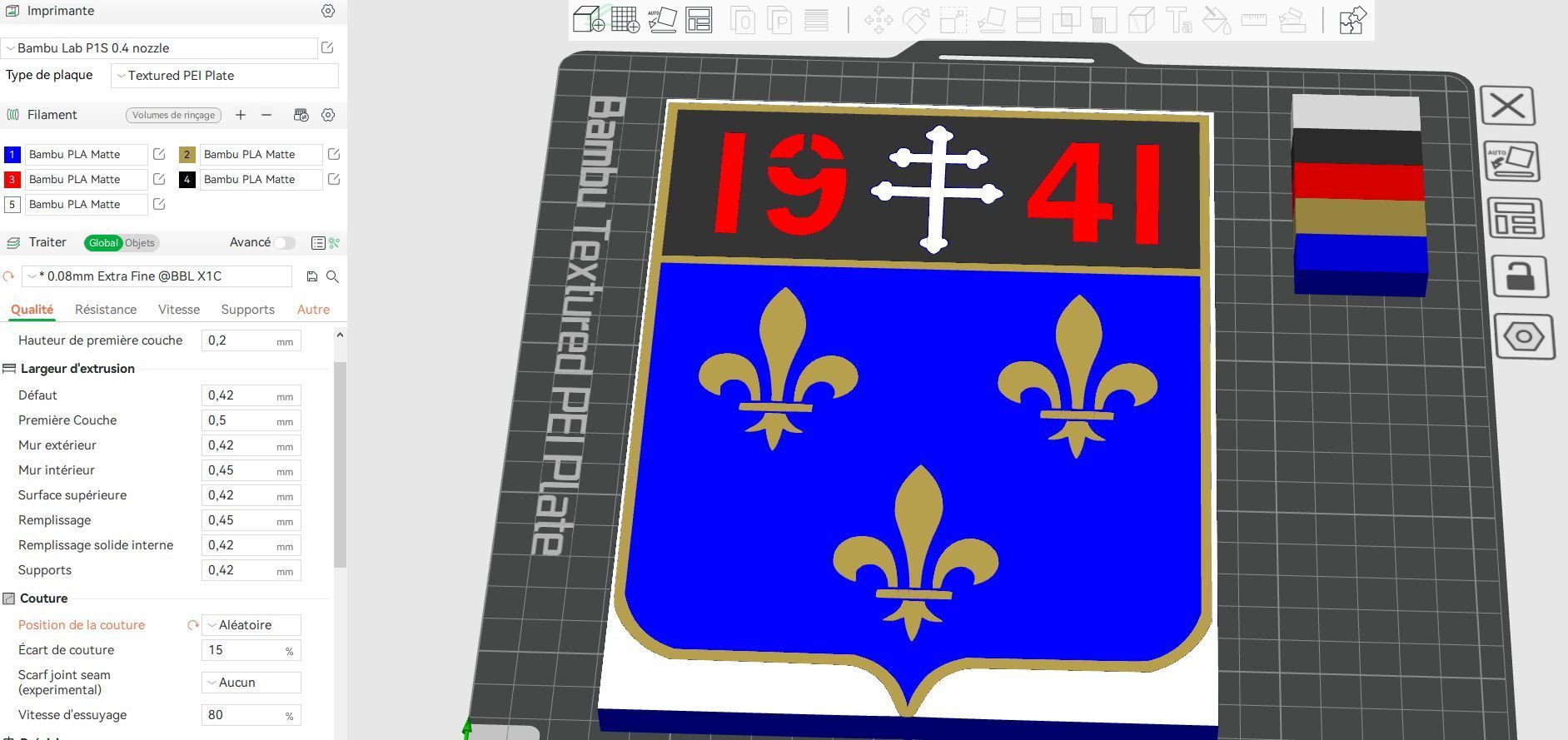Click the Variable layer height icon

pyautogui.click(x=816, y=20)
